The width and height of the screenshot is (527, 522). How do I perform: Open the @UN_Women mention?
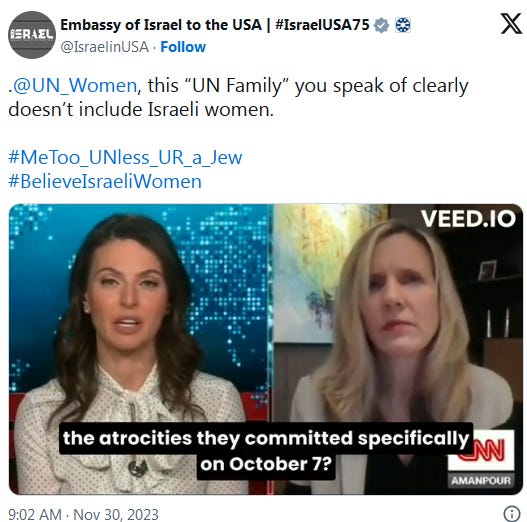point(74,85)
